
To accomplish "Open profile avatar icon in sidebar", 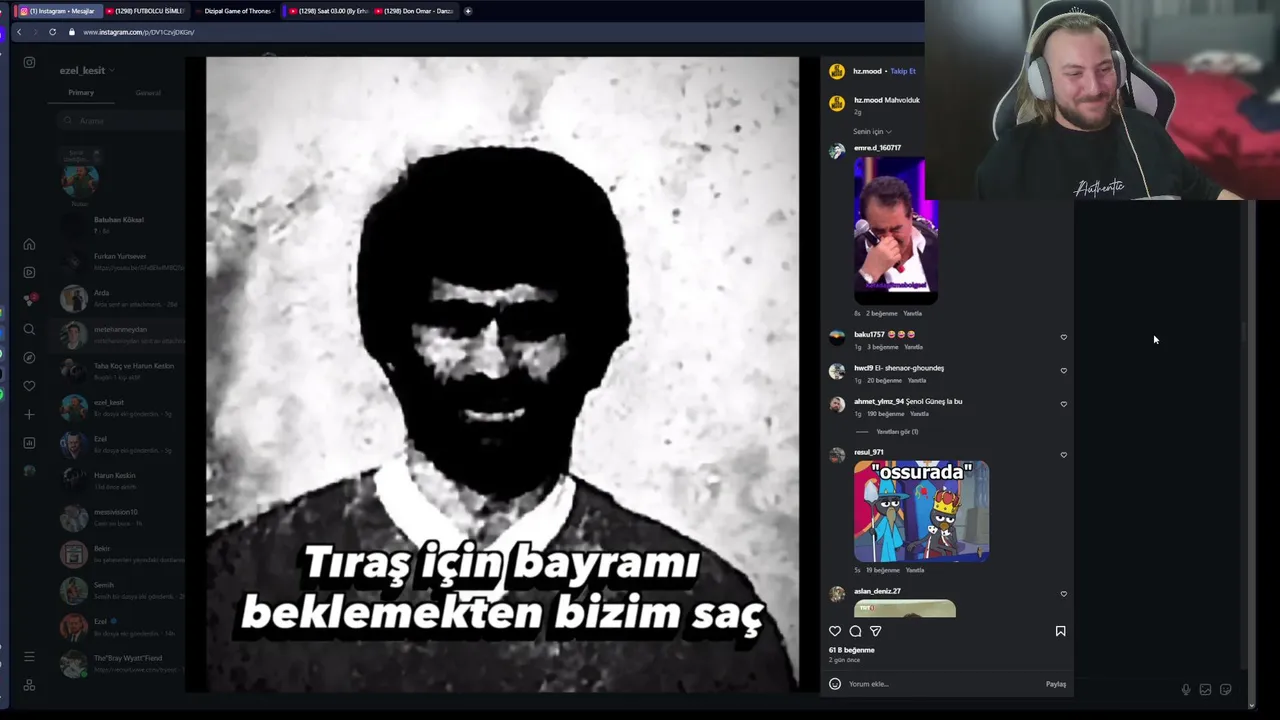I will point(29,471).
